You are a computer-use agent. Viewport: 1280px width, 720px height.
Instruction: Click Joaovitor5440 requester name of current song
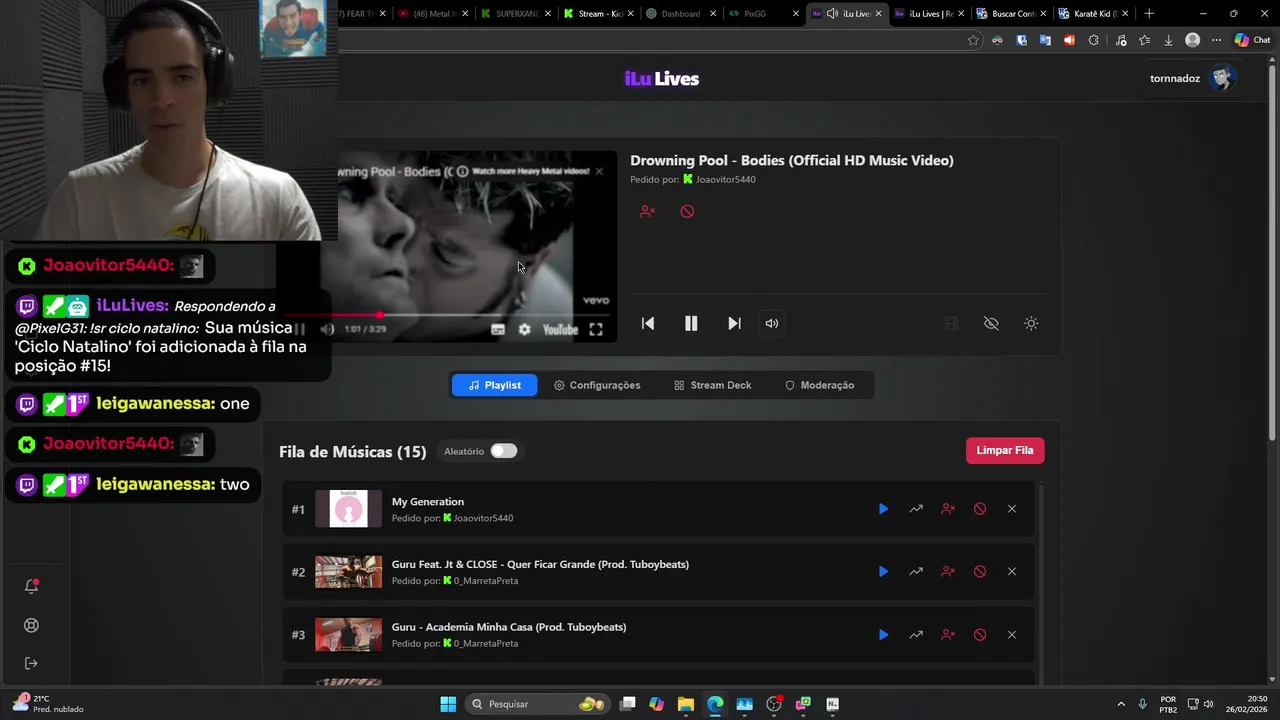(x=725, y=180)
